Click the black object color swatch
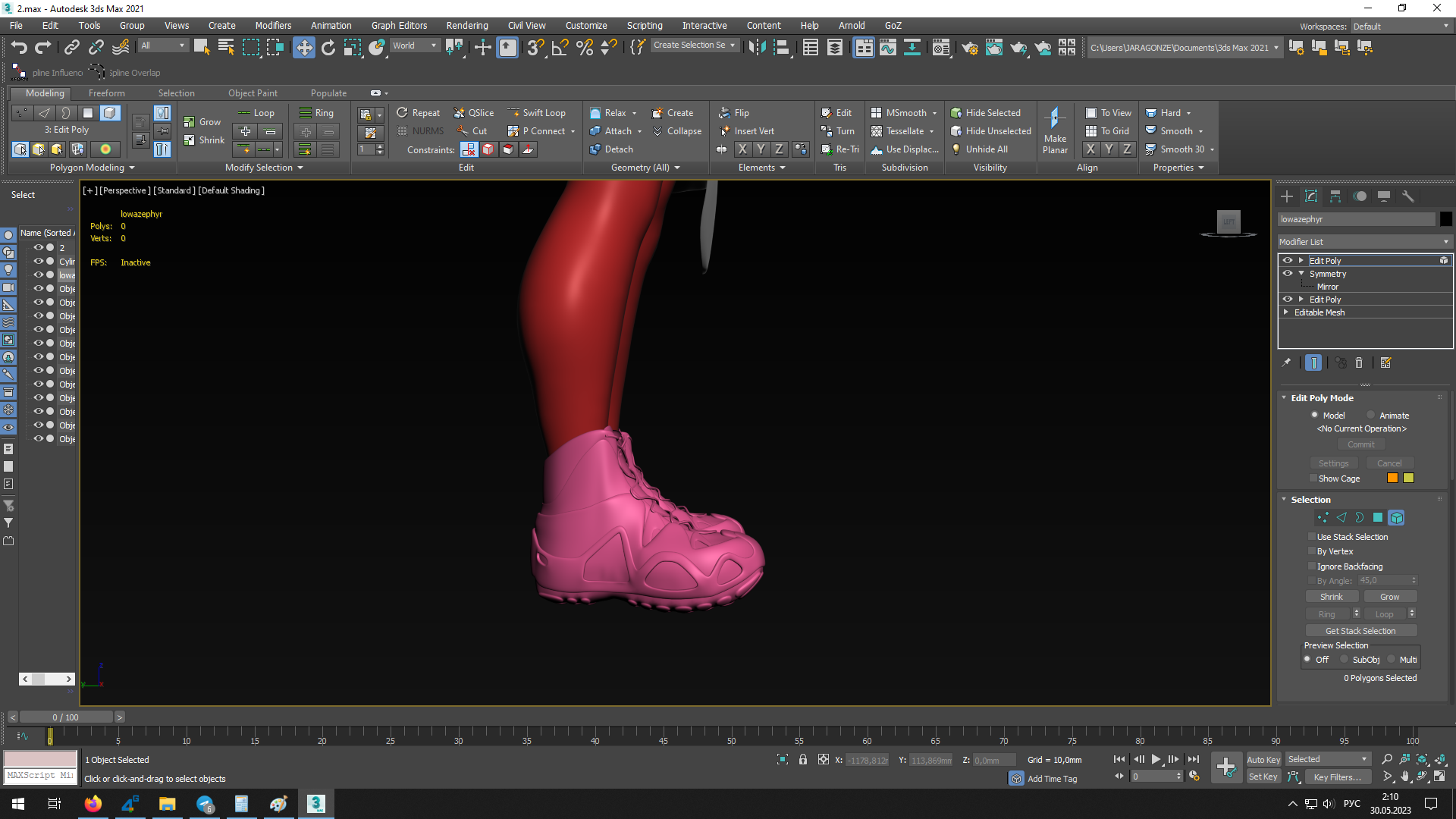 coord(1445,219)
